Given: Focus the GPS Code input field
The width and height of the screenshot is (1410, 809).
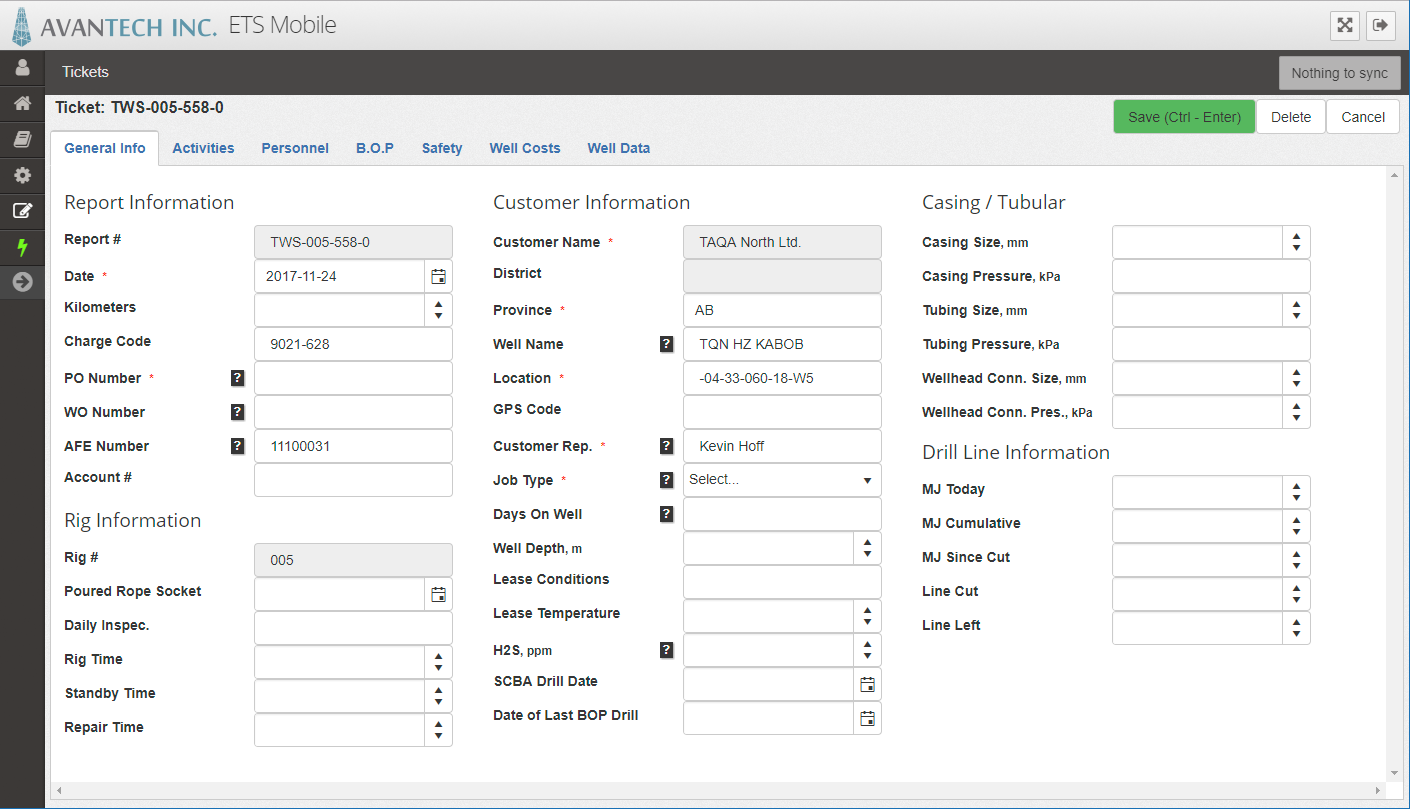Looking at the screenshot, I should 782,412.
